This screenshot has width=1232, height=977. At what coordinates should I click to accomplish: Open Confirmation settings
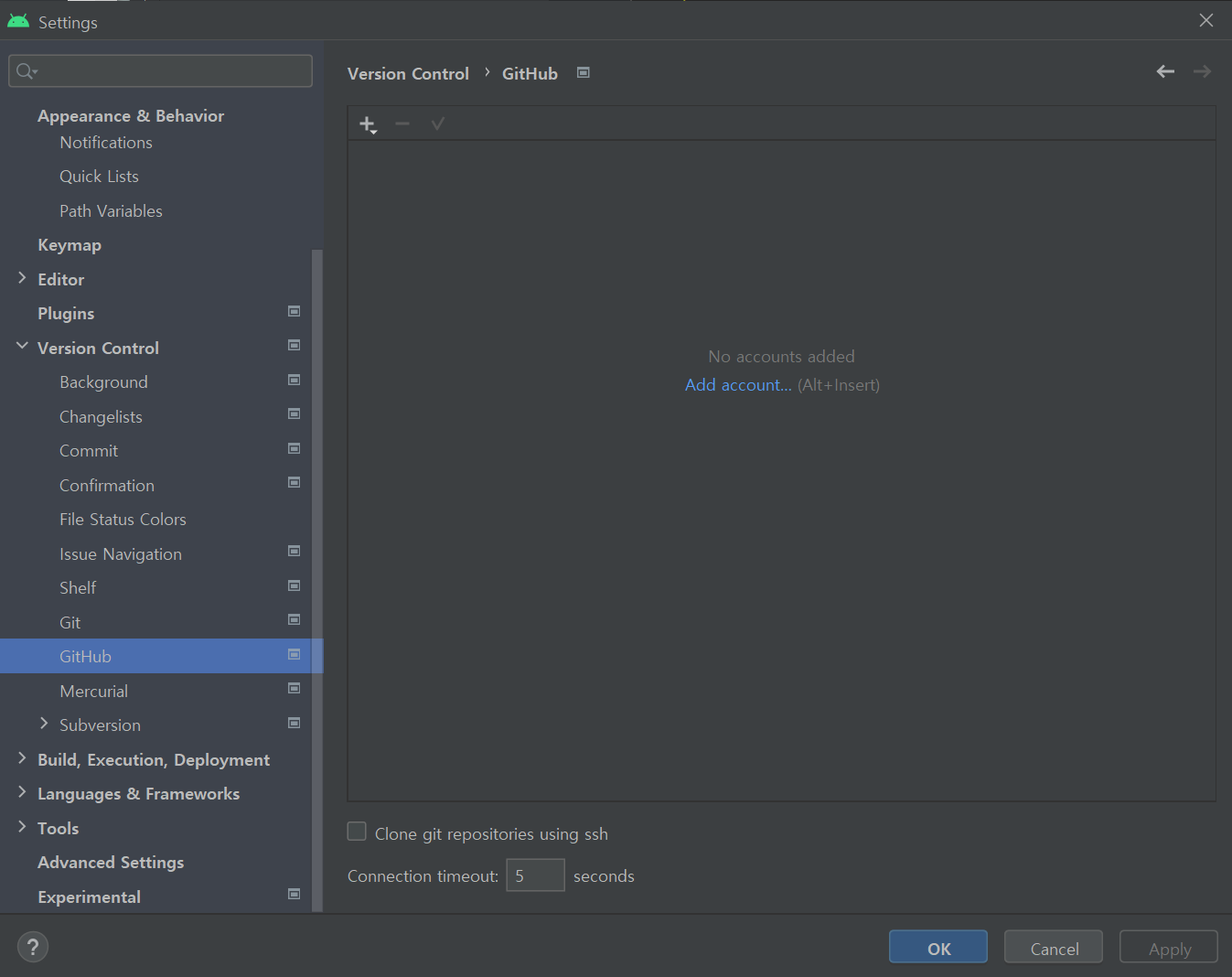pyautogui.click(x=107, y=486)
